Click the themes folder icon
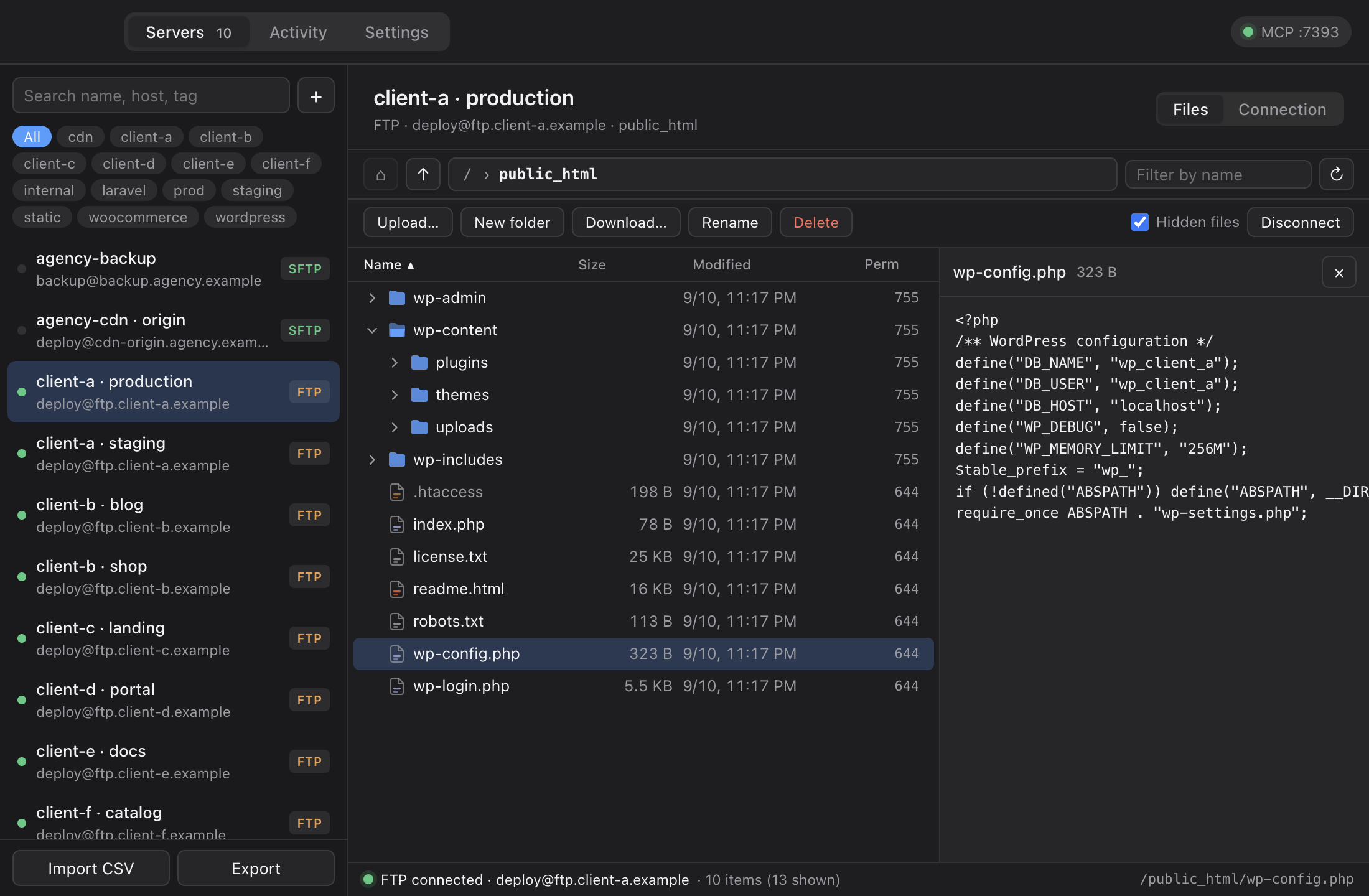This screenshot has width=1369, height=896. 419,395
